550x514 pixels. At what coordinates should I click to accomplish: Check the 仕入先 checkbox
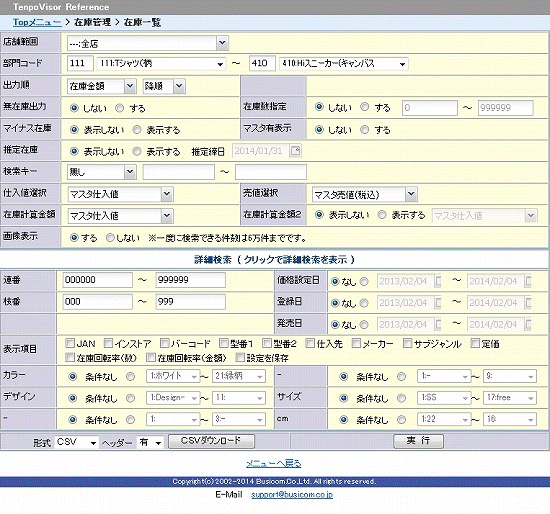pyautogui.click(x=310, y=343)
